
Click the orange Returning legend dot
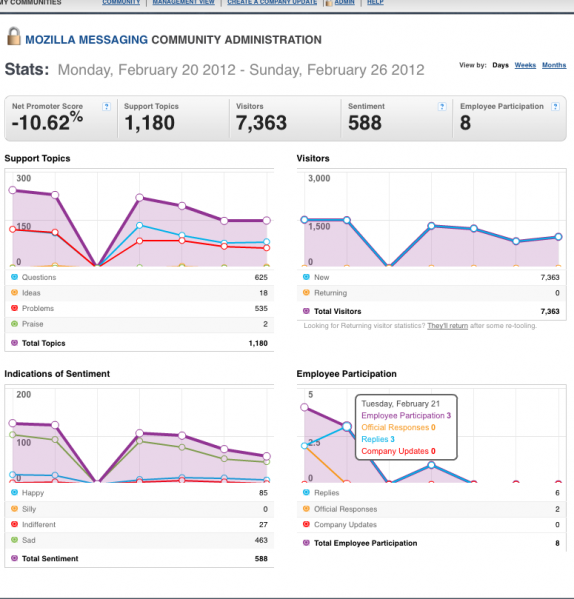(x=306, y=293)
